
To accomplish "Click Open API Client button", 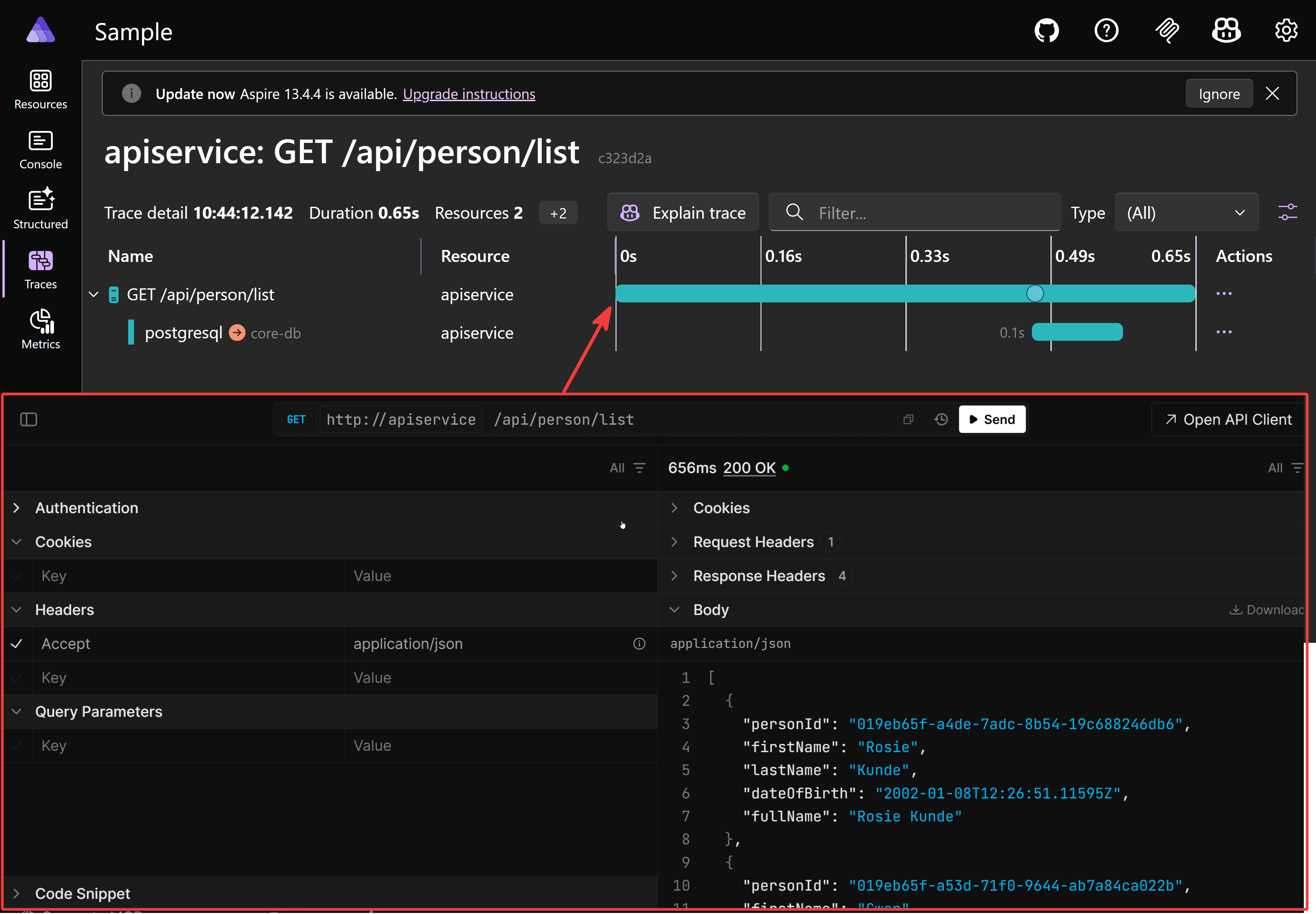I will tap(1228, 419).
